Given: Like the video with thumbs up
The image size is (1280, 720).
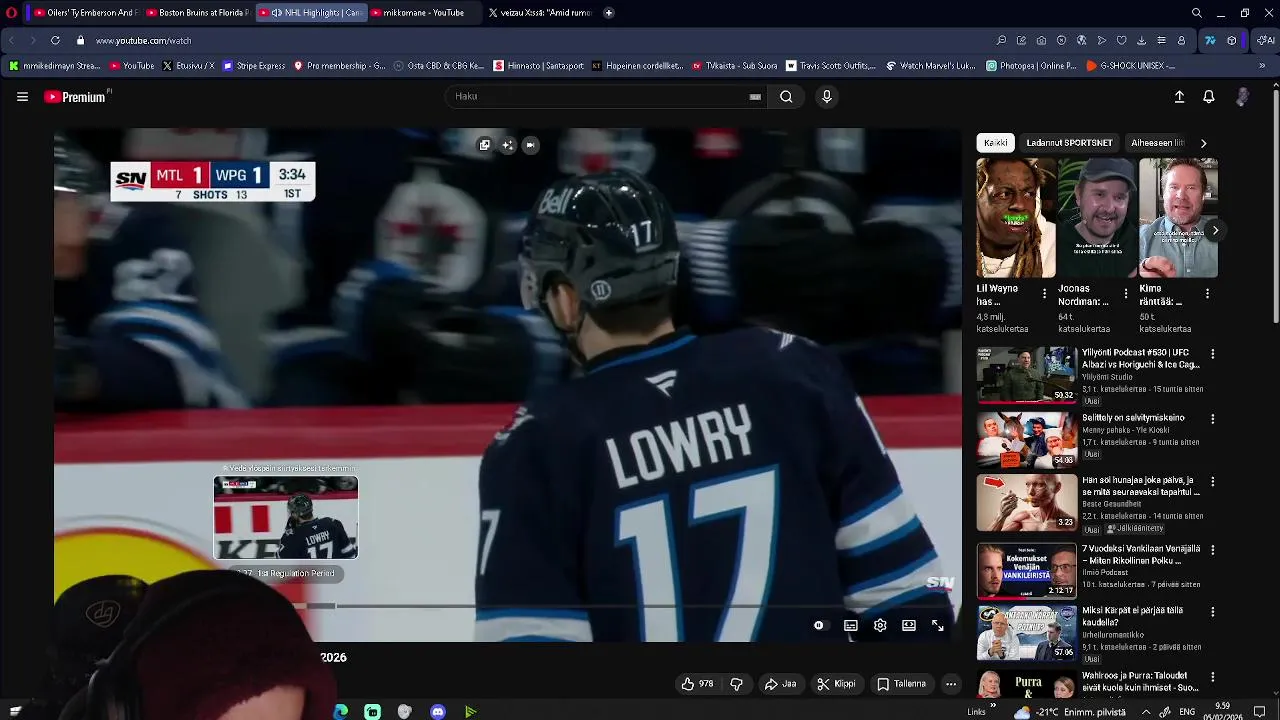Looking at the screenshot, I should click(x=698, y=684).
